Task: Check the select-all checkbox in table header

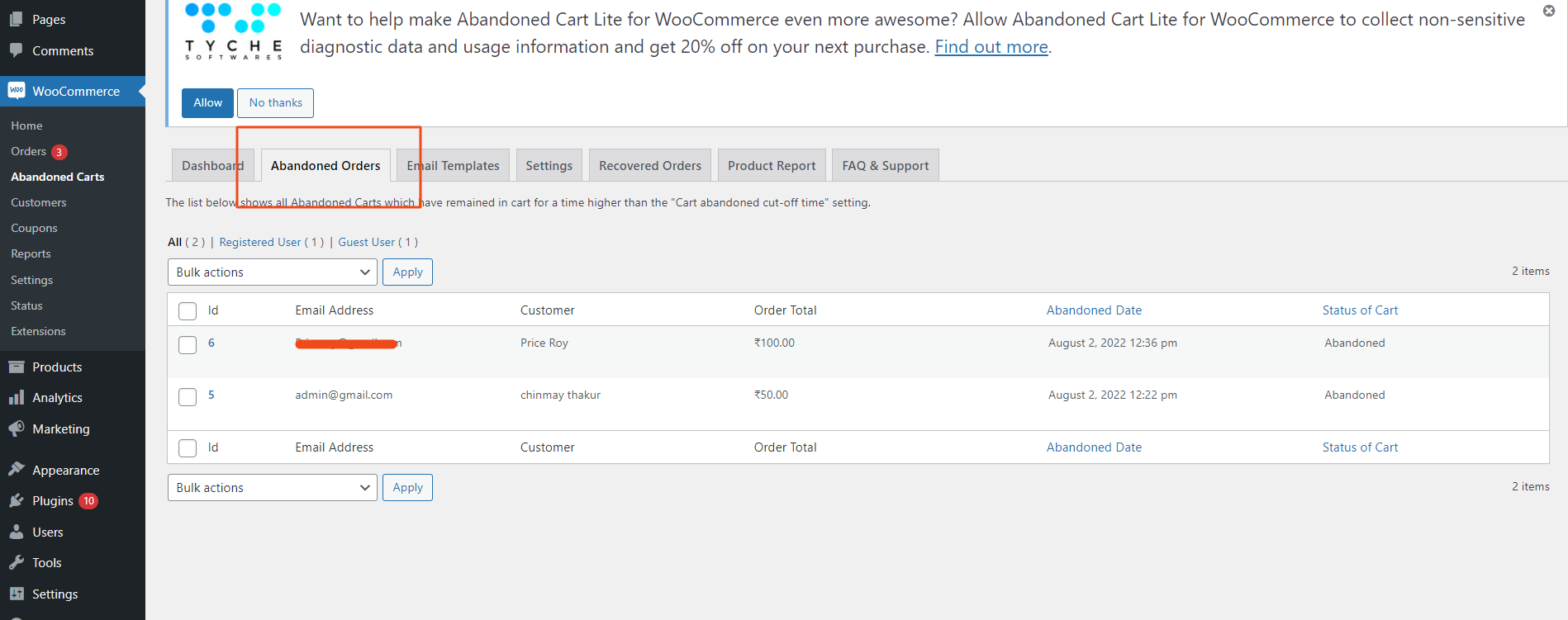Action: [188, 311]
